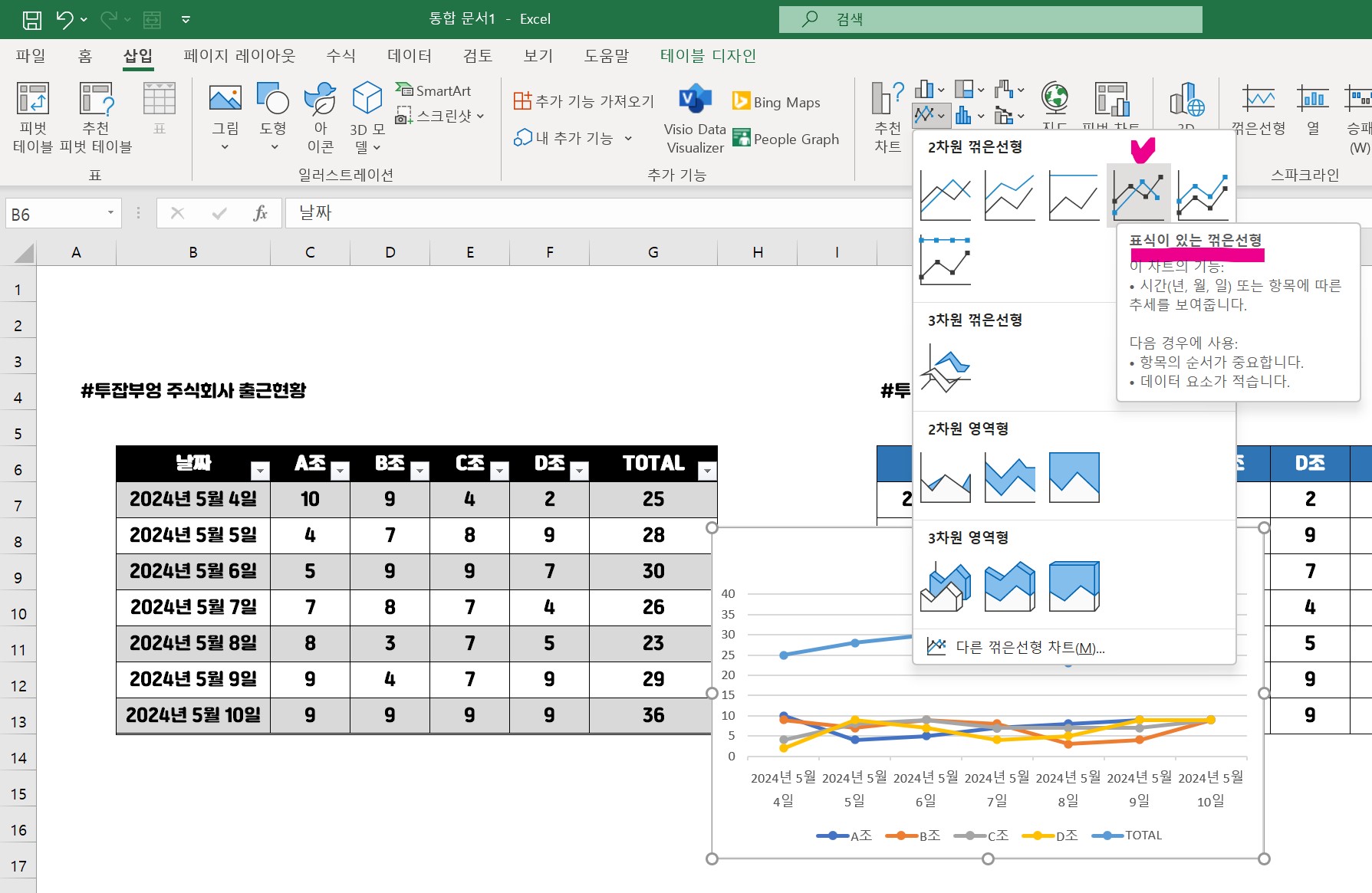Viewport: 1372px width, 893px height.
Task: Open the D조 column filter dropdown
Action: pos(580,471)
